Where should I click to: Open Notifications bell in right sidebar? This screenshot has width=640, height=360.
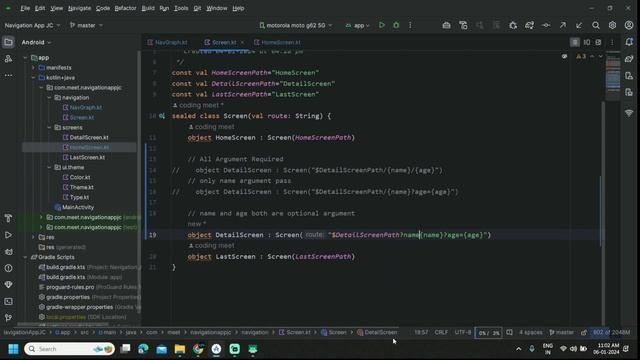pyautogui.click(x=629, y=42)
